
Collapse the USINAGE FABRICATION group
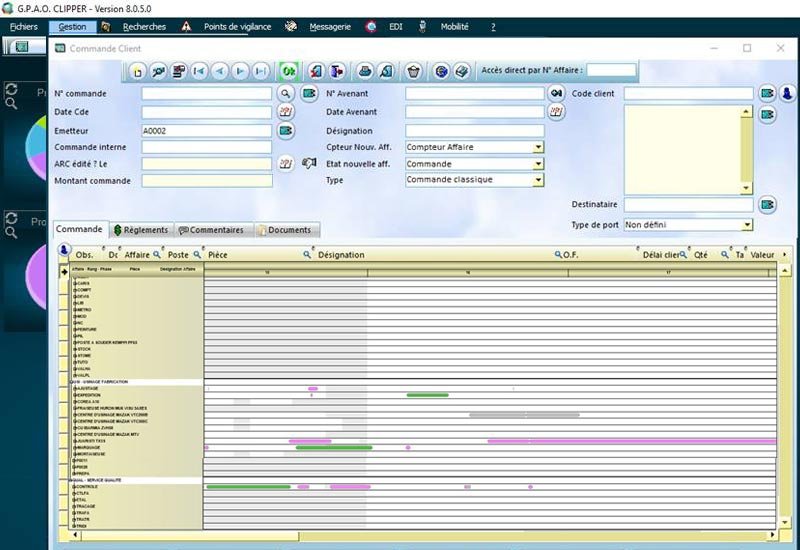tap(71, 382)
